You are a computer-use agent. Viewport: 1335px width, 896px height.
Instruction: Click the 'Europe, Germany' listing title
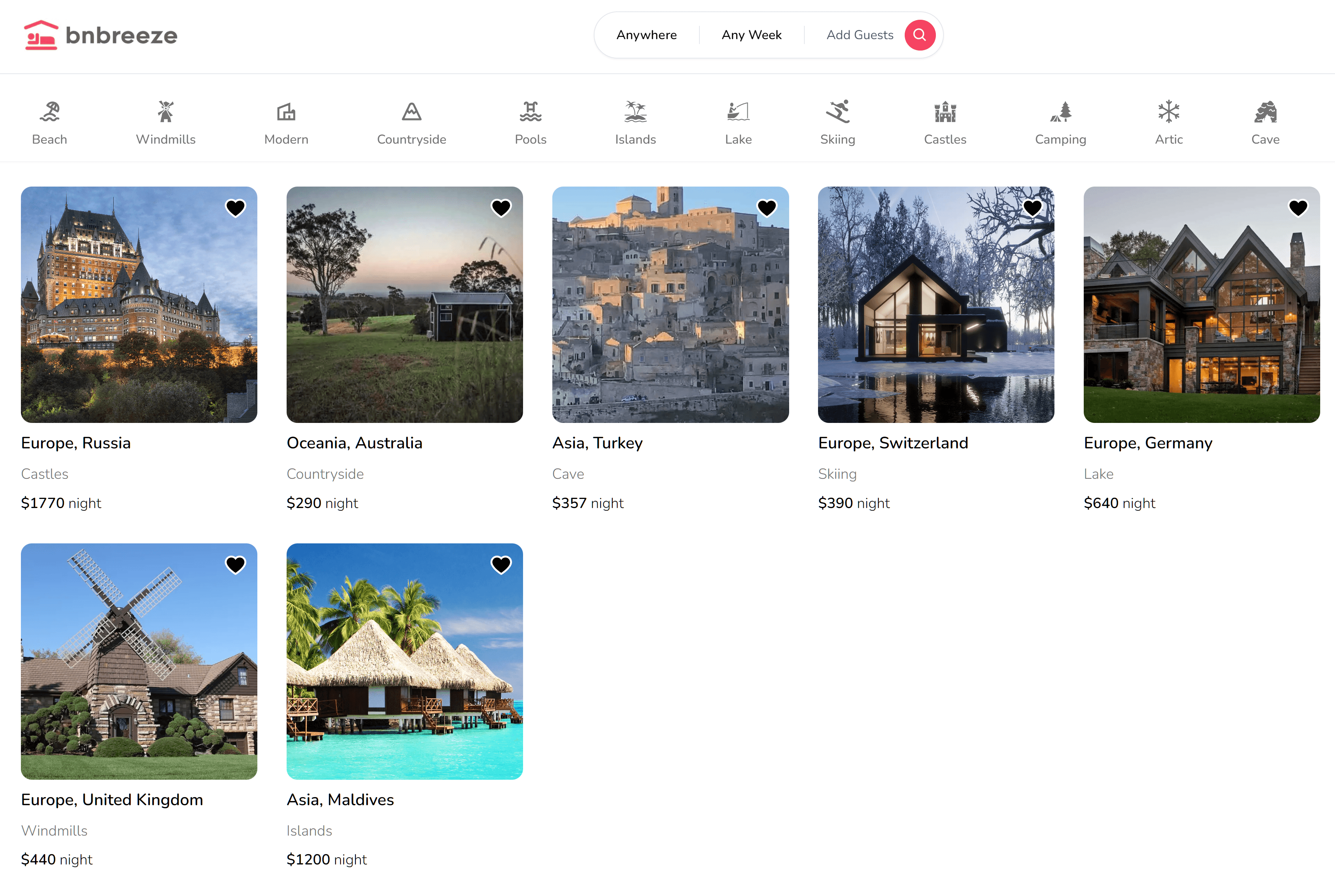[1148, 443]
